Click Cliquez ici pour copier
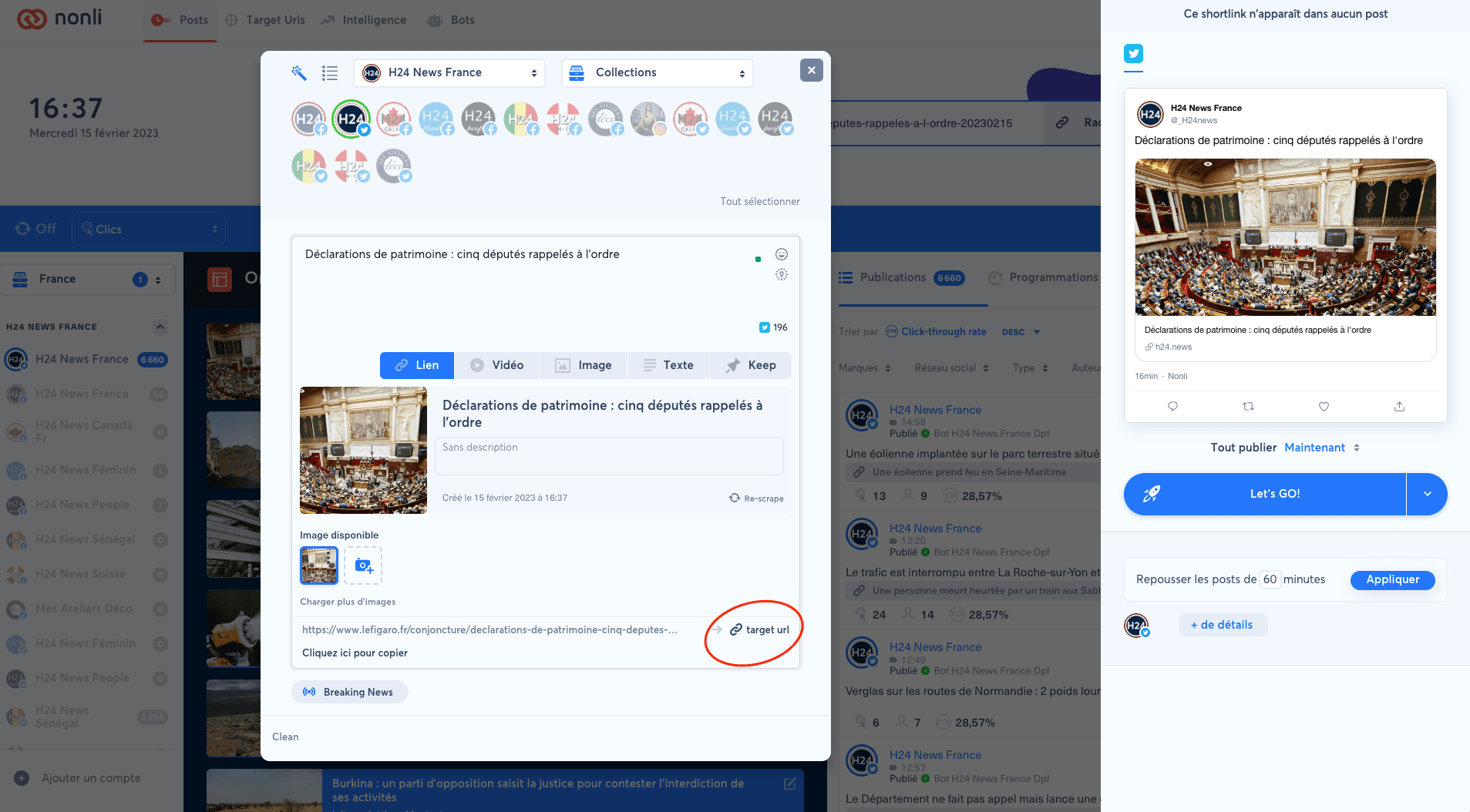Screen dimensions: 1470x812 (355, 653)
